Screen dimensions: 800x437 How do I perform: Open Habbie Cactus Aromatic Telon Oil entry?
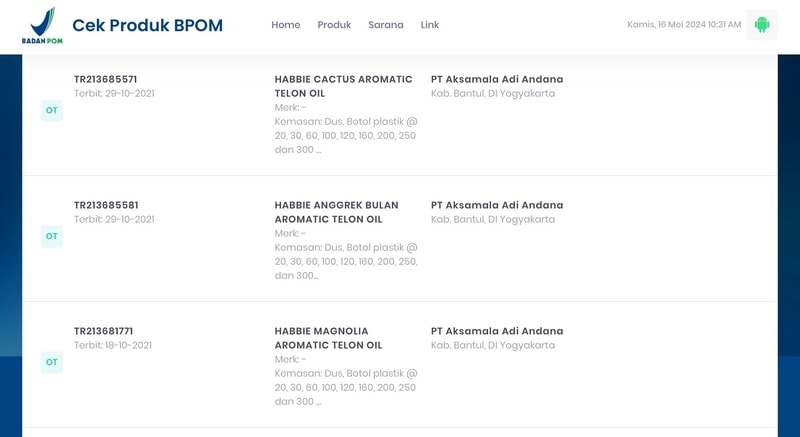(x=343, y=87)
